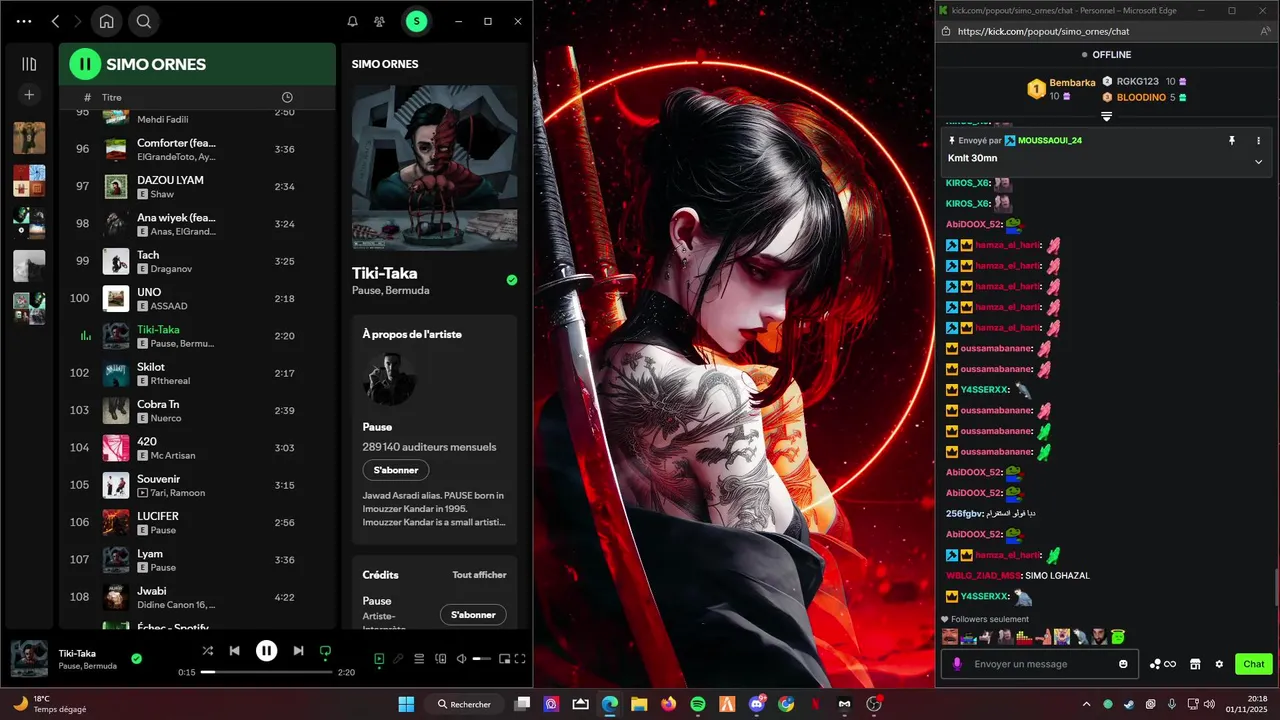1280x720 pixels.
Task: Click Titre column header
Action: tap(111, 97)
